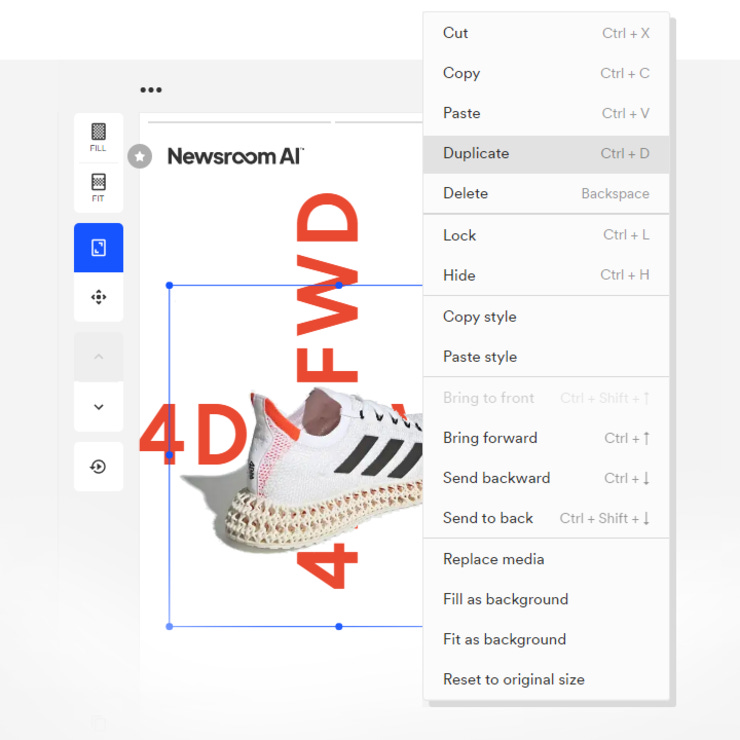Image resolution: width=740 pixels, height=740 pixels.
Task: Choose Send to back in the menu
Action: (546, 518)
